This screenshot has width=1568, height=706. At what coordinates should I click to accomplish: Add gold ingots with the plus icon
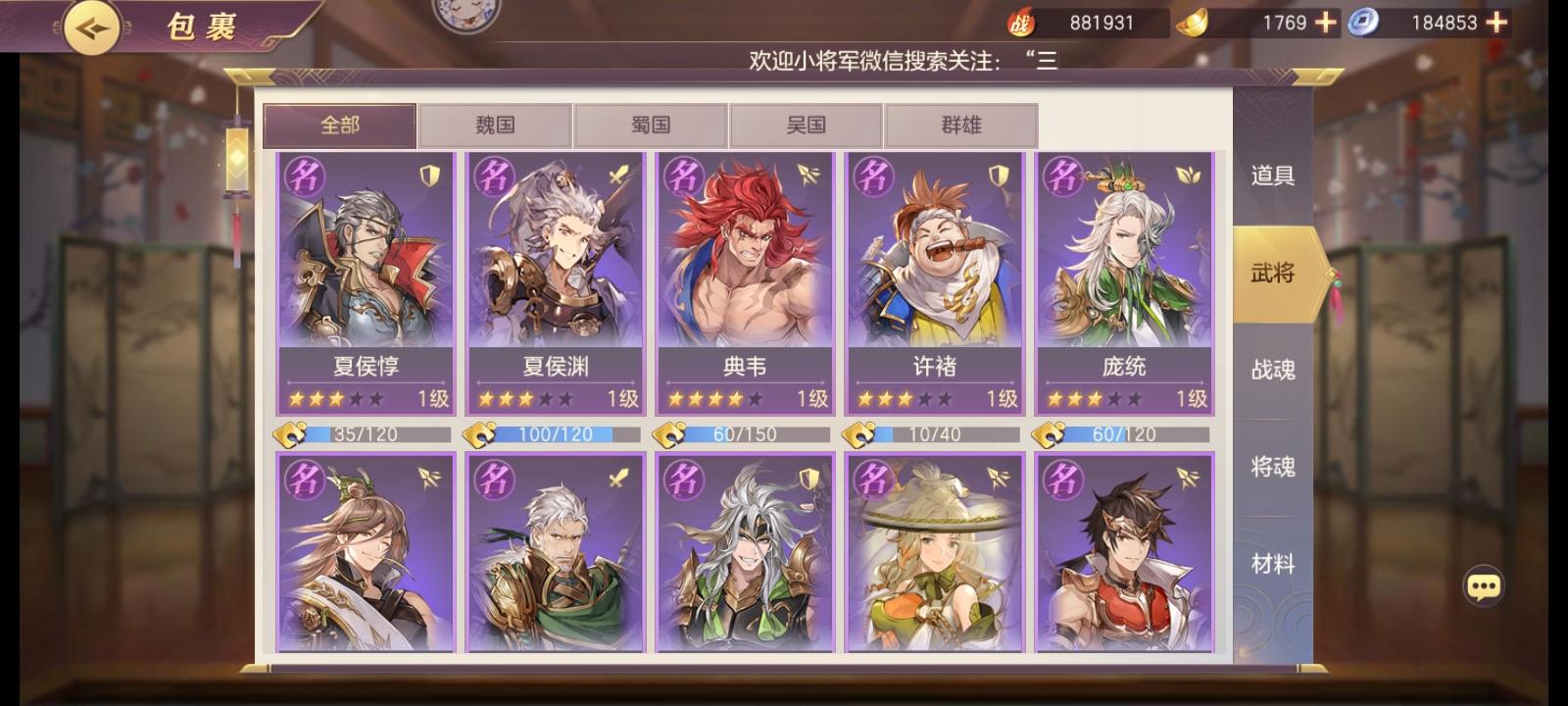tap(1325, 23)
